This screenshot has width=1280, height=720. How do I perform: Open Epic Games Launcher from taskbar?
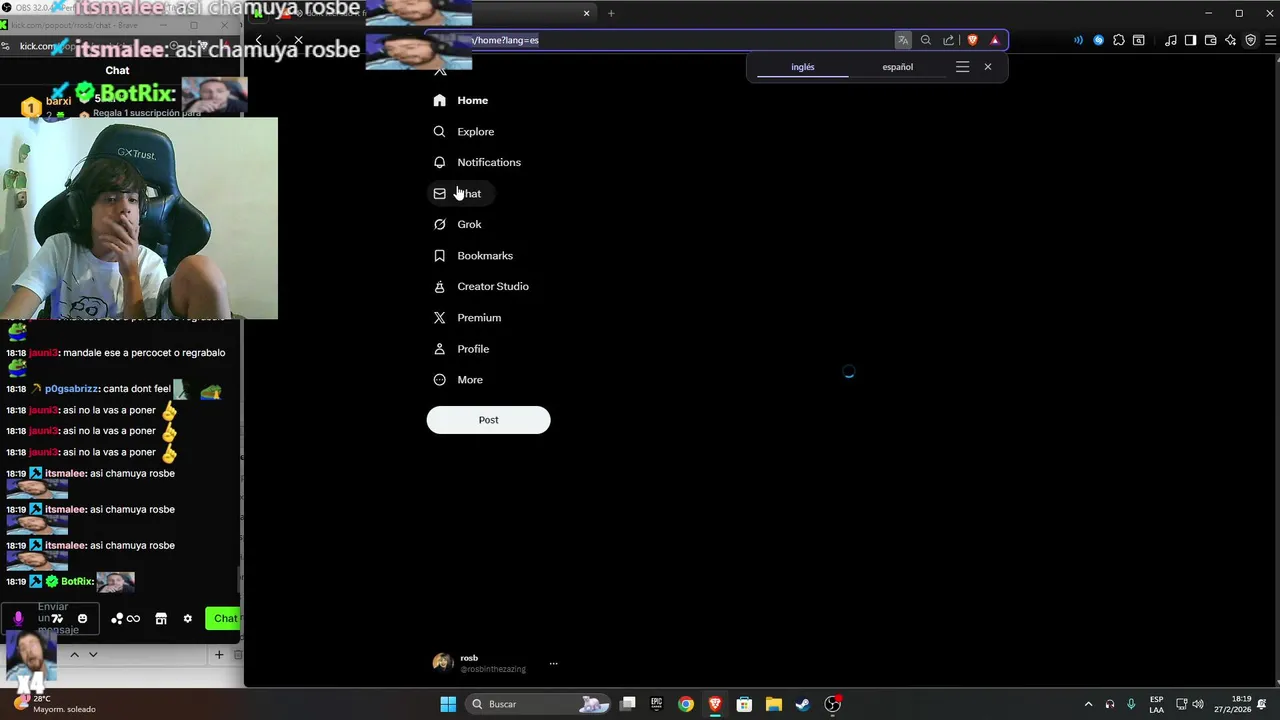point(657,704)
